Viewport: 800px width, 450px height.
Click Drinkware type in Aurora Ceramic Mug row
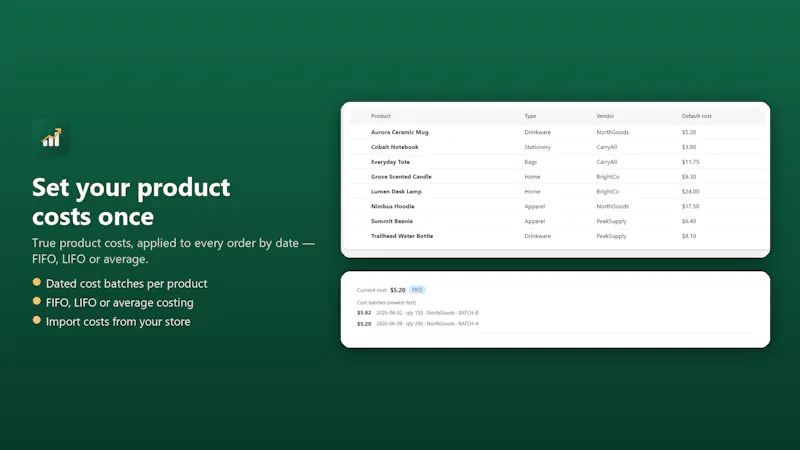537,132
